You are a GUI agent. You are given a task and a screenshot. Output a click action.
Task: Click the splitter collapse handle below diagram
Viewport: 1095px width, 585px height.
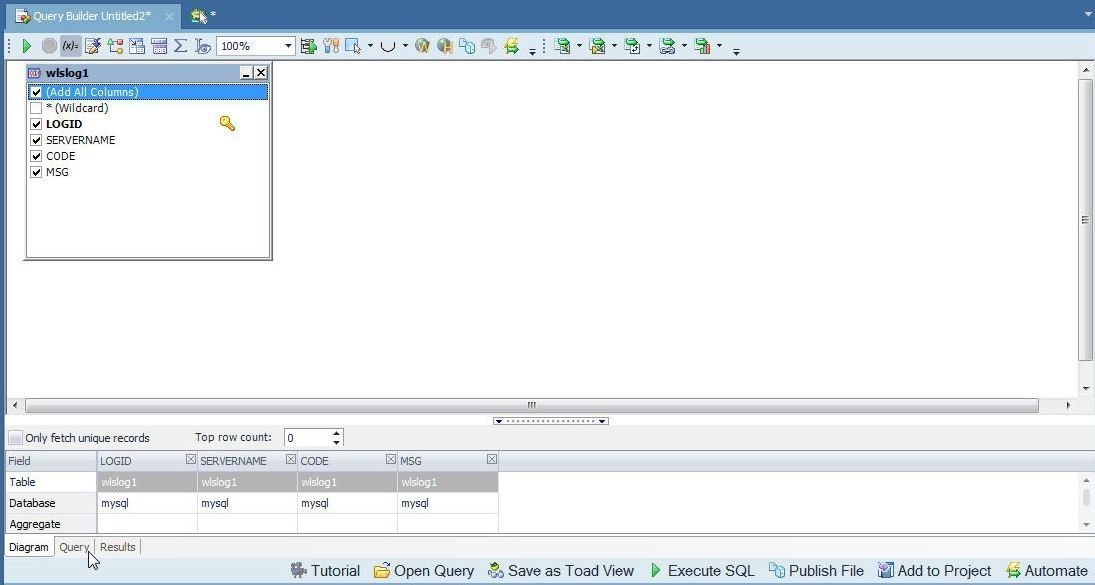[550, 421]
